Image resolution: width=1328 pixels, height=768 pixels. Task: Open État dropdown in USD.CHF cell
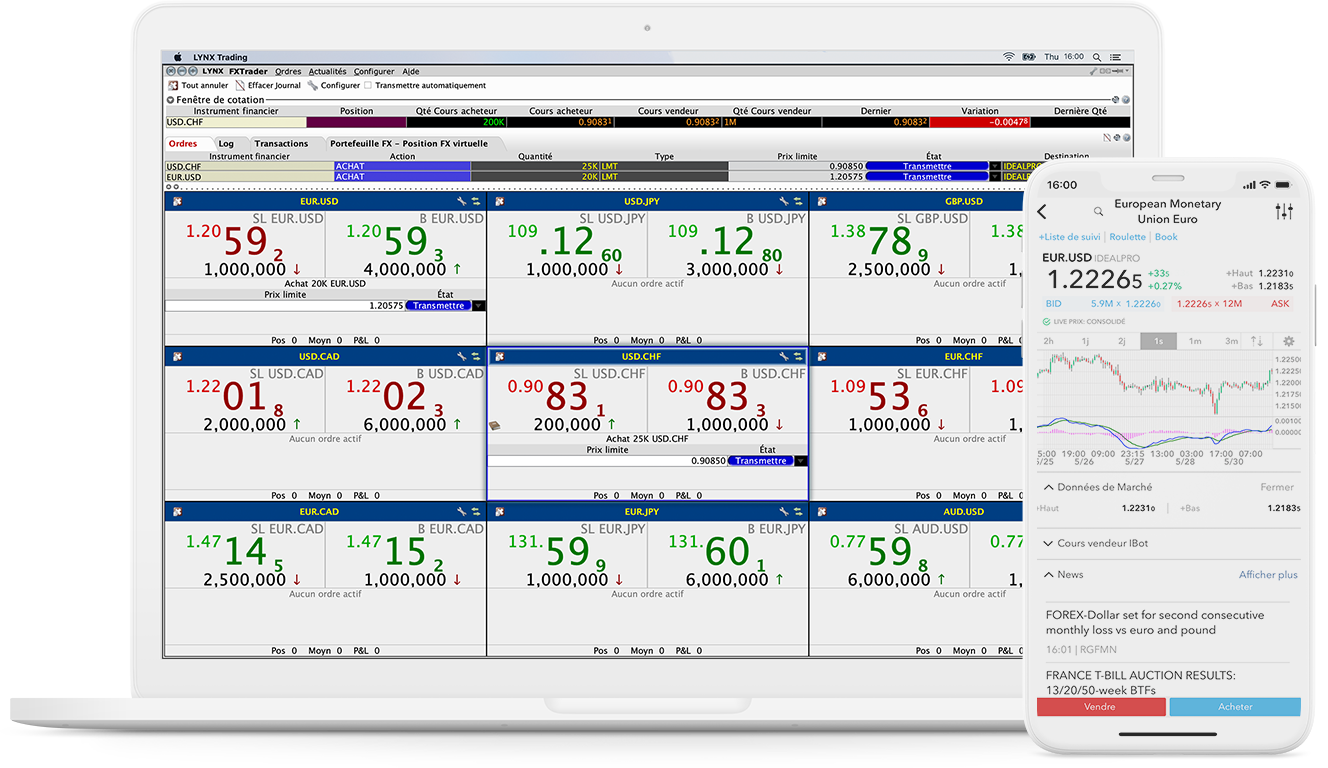[800, 461]
